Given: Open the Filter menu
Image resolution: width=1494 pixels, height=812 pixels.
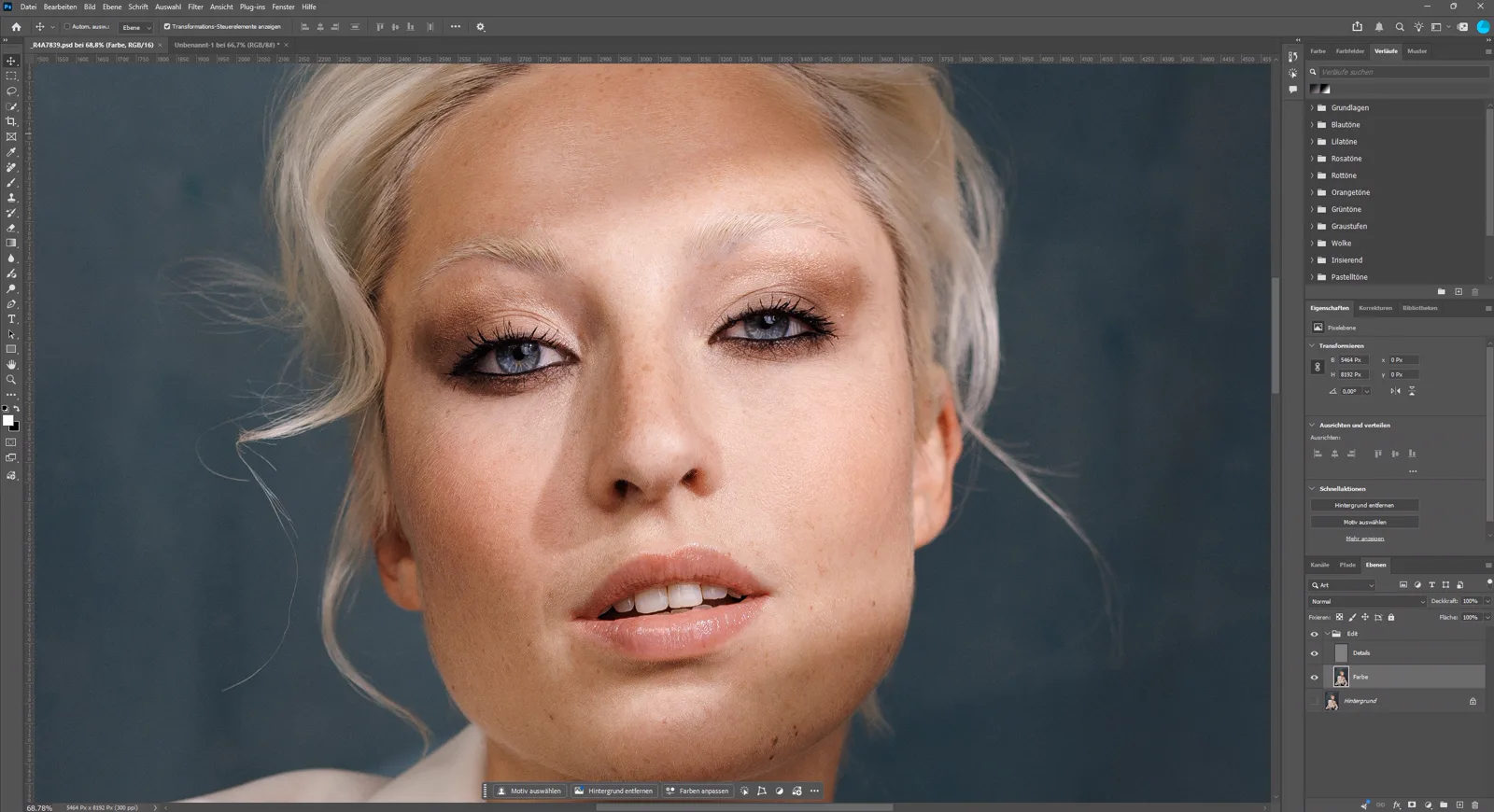Looking at the screenshot, I should pyautogui.click(x=195, y=7).
